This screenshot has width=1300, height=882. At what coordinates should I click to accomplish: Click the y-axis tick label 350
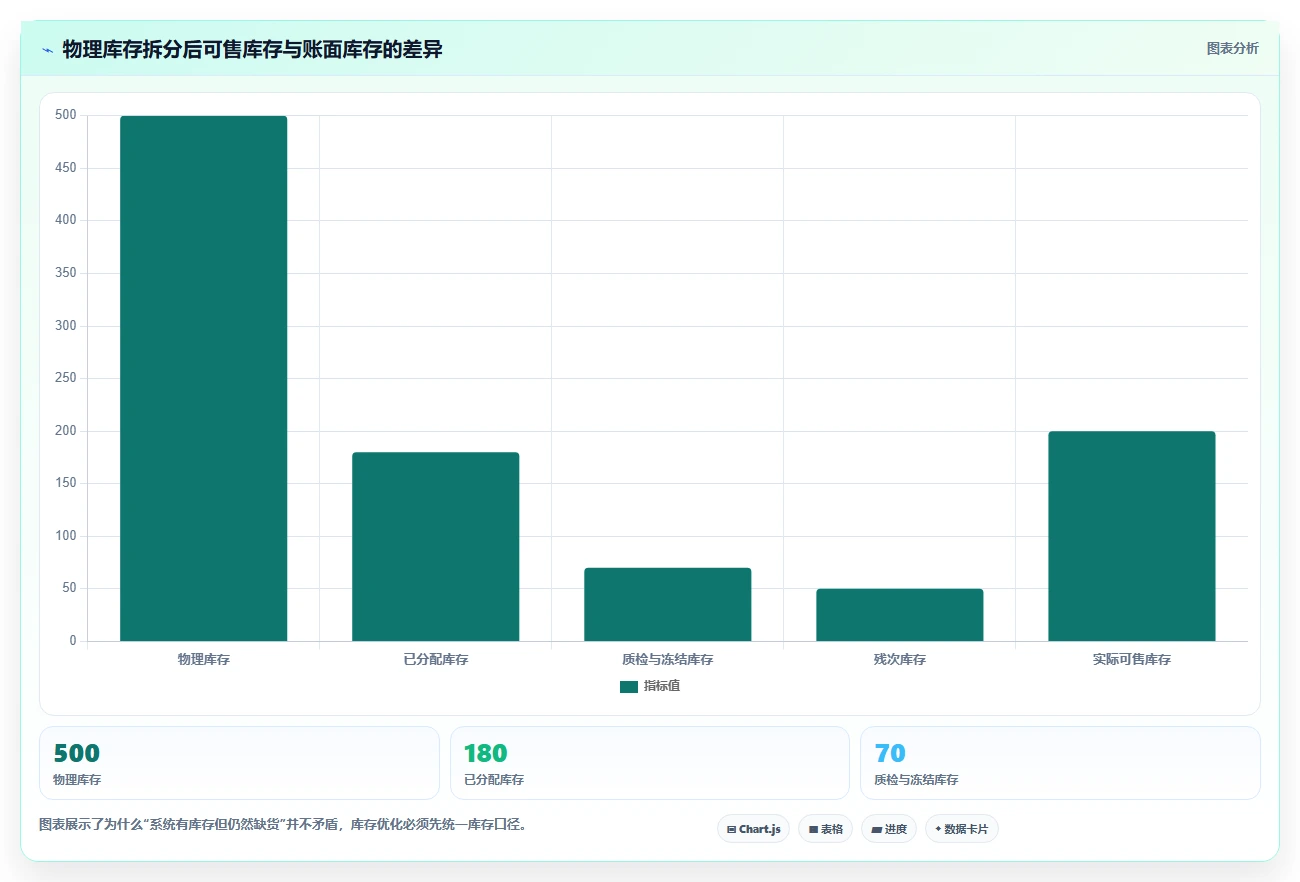tap(66, 273)
